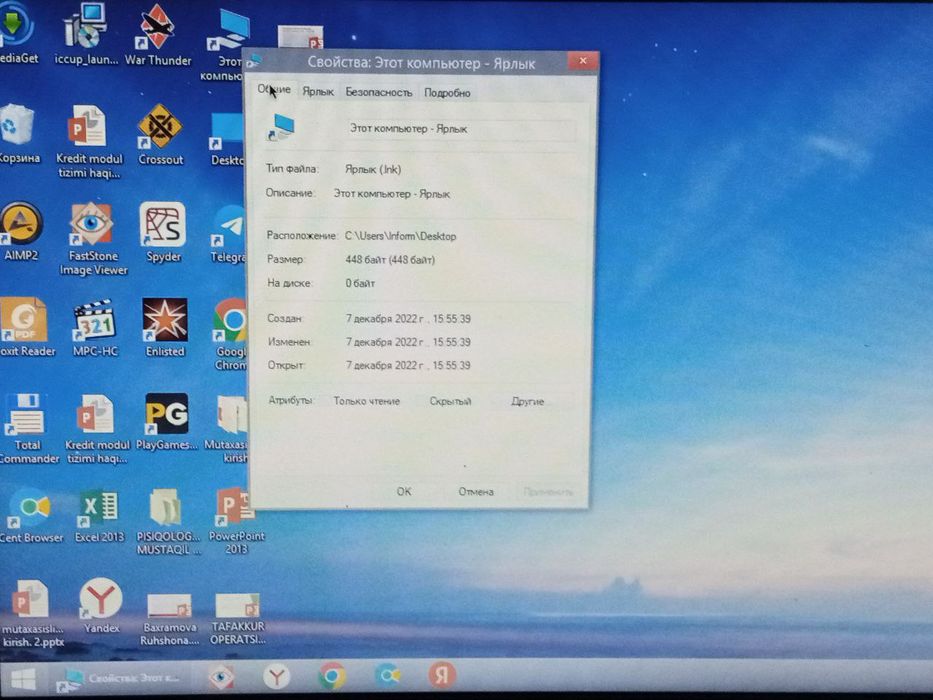The image size is (933, 700).
Task: Click the Изменен date value
Action: (408, 342)
